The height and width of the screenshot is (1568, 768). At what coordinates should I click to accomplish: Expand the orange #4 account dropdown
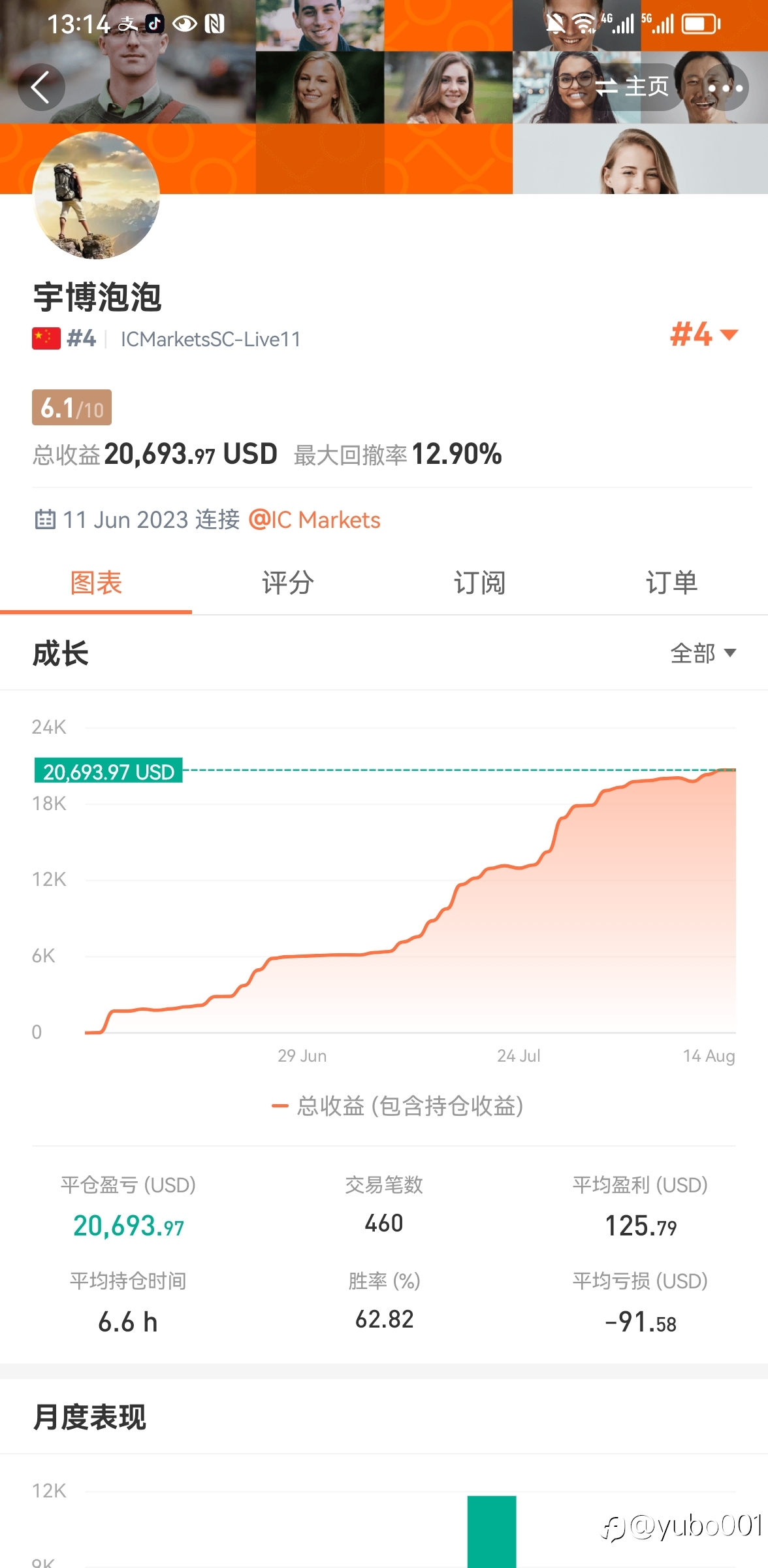pos(704,335)
